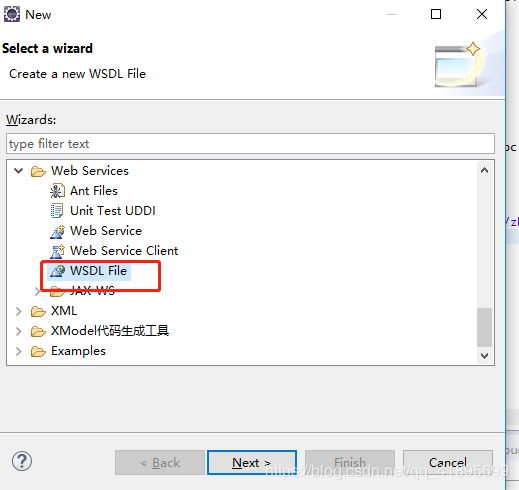Click the Ant Files wizard icon
519x490 pixels.
57,191
